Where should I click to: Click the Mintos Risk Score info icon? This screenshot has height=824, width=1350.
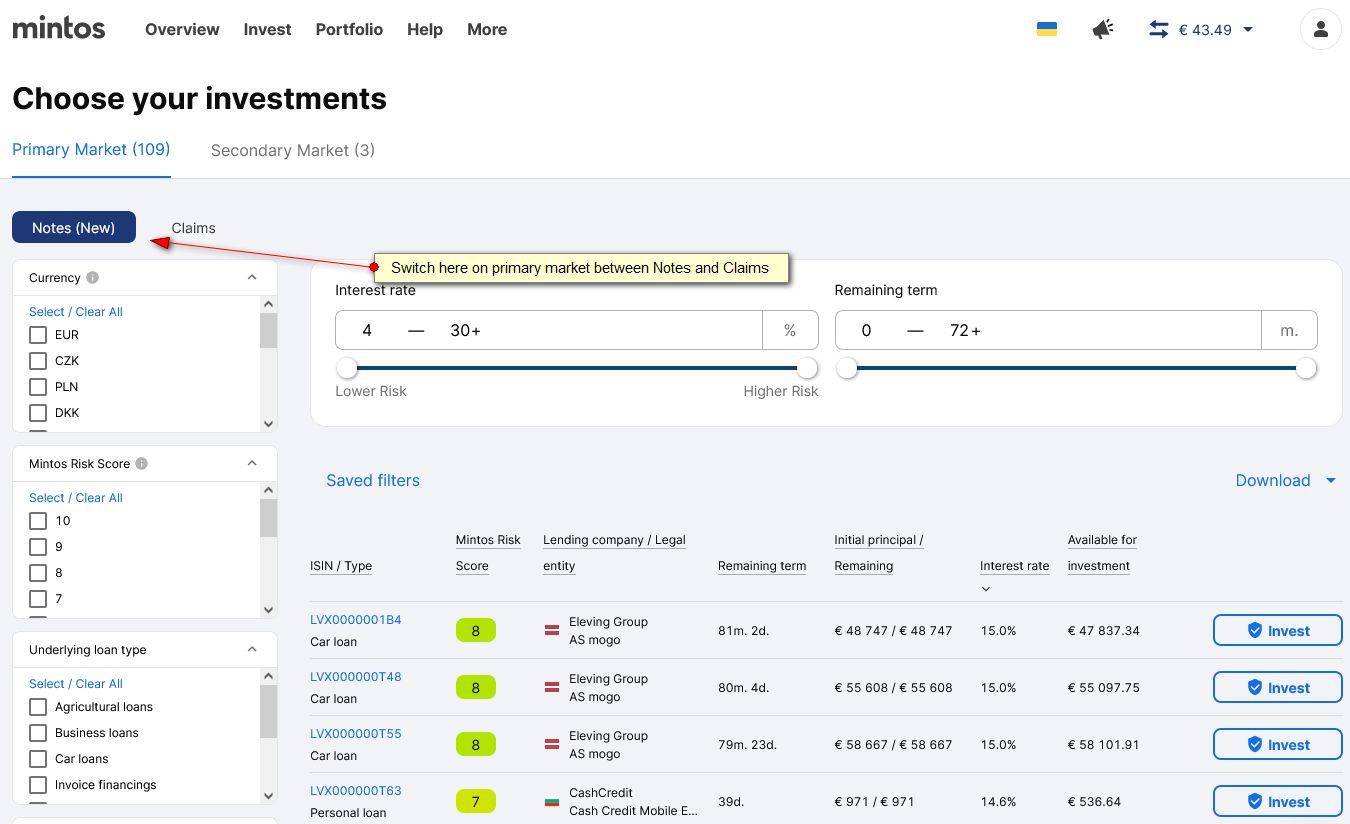point(141,464)
